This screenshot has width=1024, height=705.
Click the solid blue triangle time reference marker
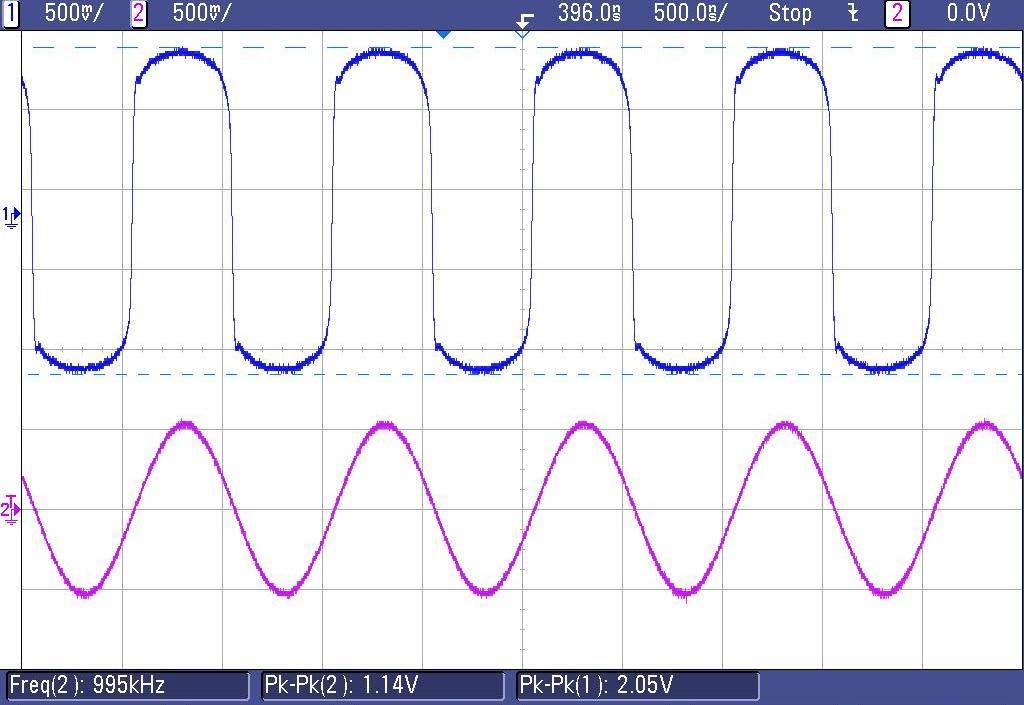tap(444, 34)
